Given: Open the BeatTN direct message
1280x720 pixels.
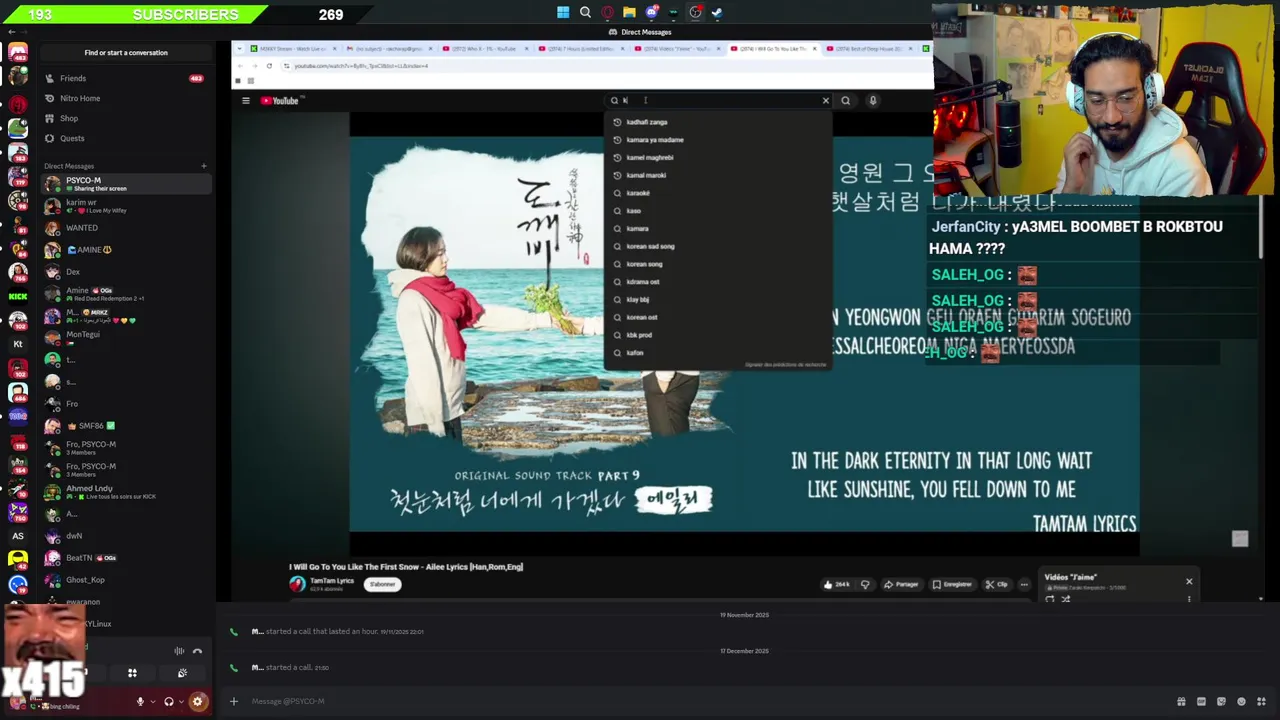Looking at the screenshot, I should (125, 557).
